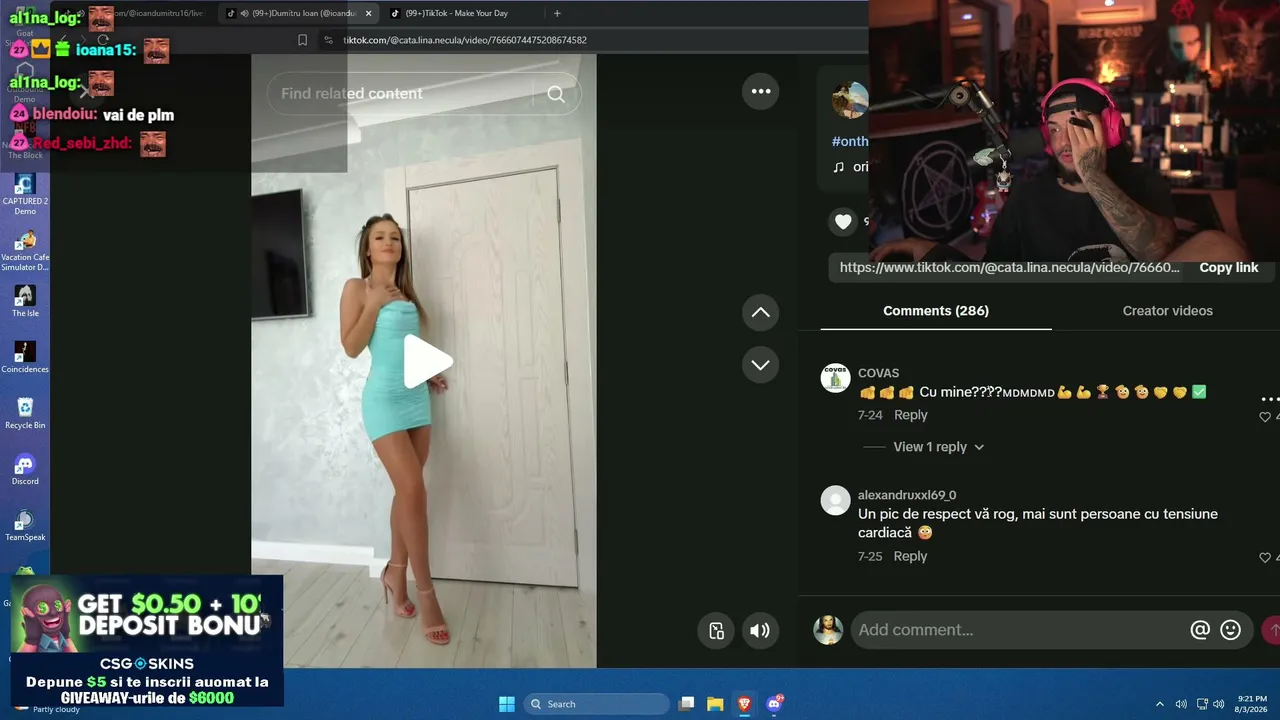Click the search magnifier in Find related content
The image size is (1280, 720).
click(x=556, y=94)
